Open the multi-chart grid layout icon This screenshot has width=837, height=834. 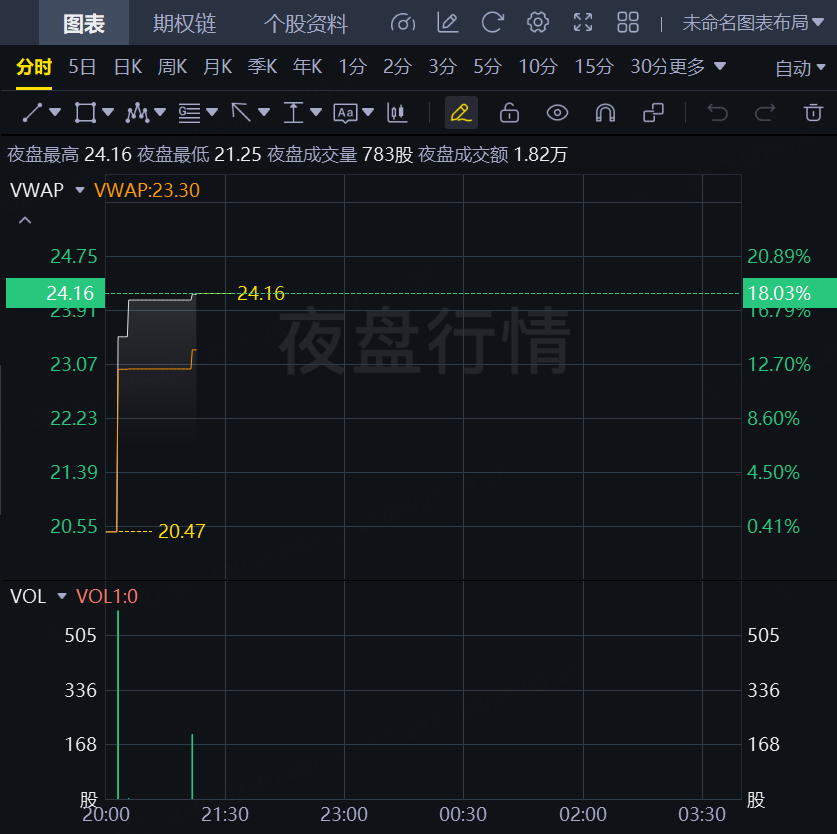point(628,22)
